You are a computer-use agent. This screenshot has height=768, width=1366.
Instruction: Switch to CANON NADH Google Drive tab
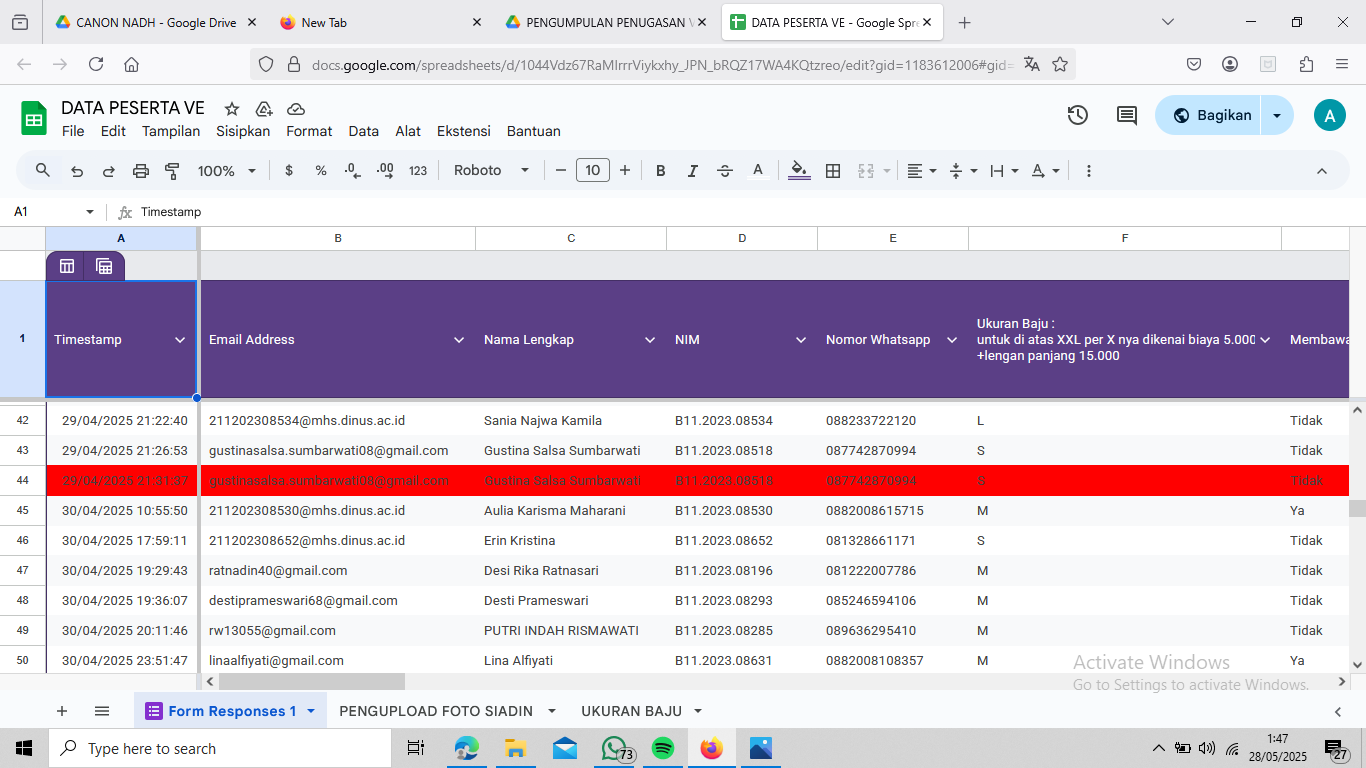(x=155, y=22)
